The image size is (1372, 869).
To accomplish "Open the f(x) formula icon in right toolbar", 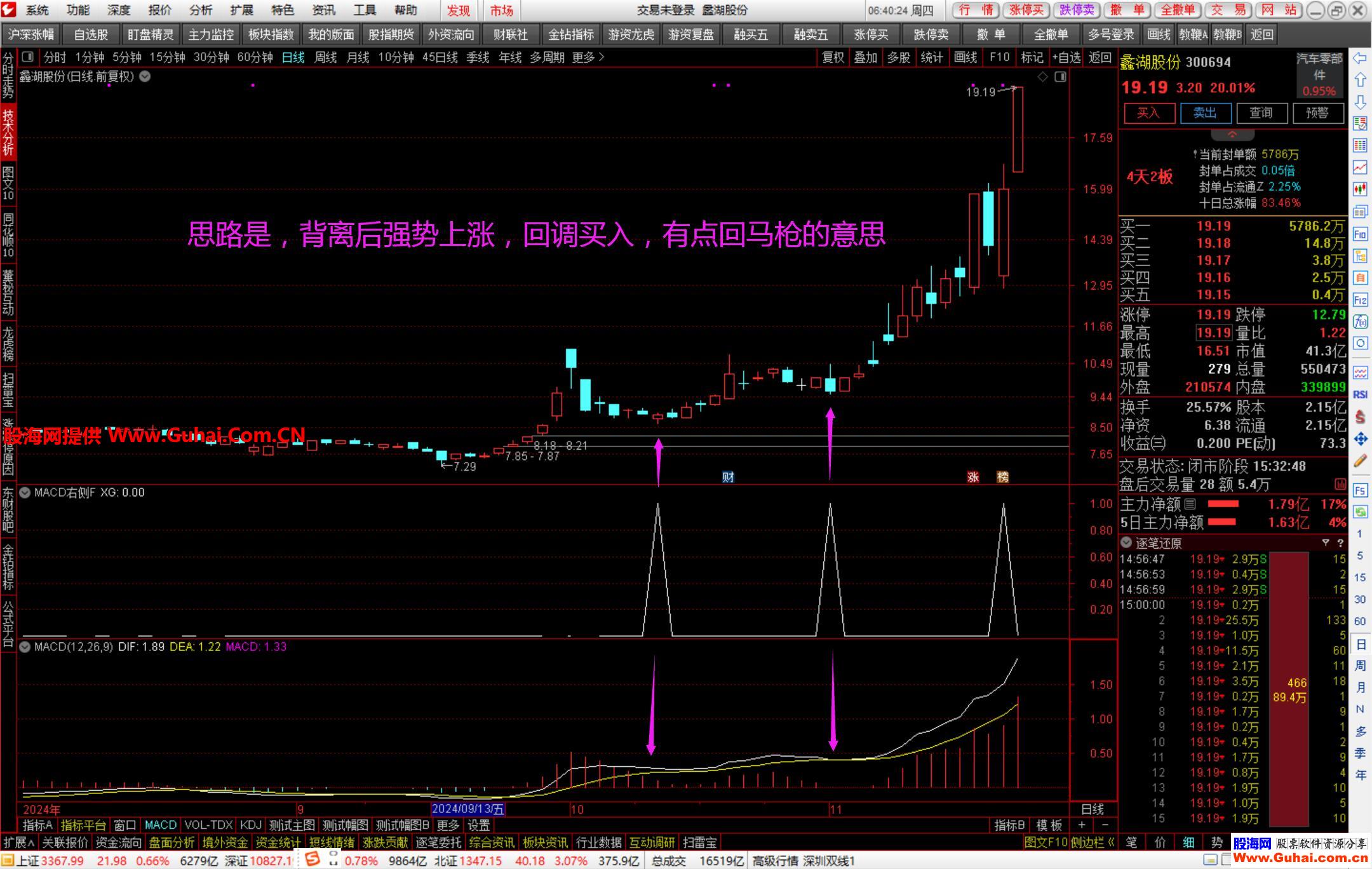I will (1360, 321).
